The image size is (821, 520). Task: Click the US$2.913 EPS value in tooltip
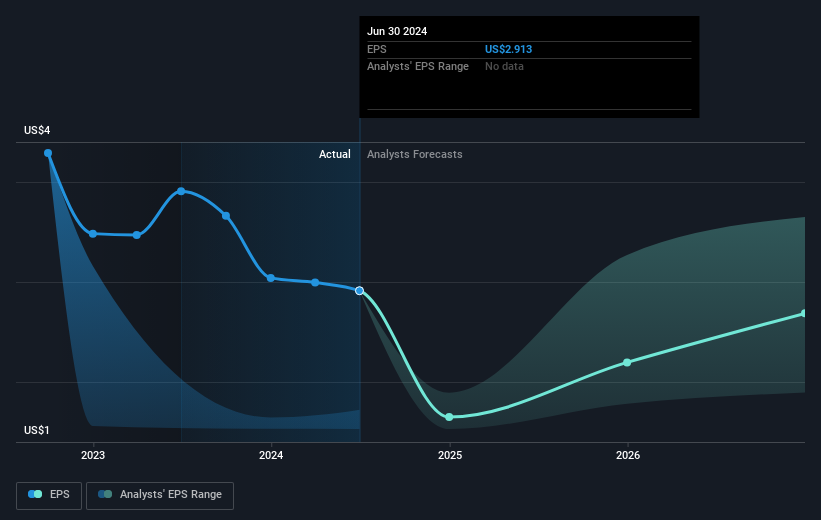(508, 49)
